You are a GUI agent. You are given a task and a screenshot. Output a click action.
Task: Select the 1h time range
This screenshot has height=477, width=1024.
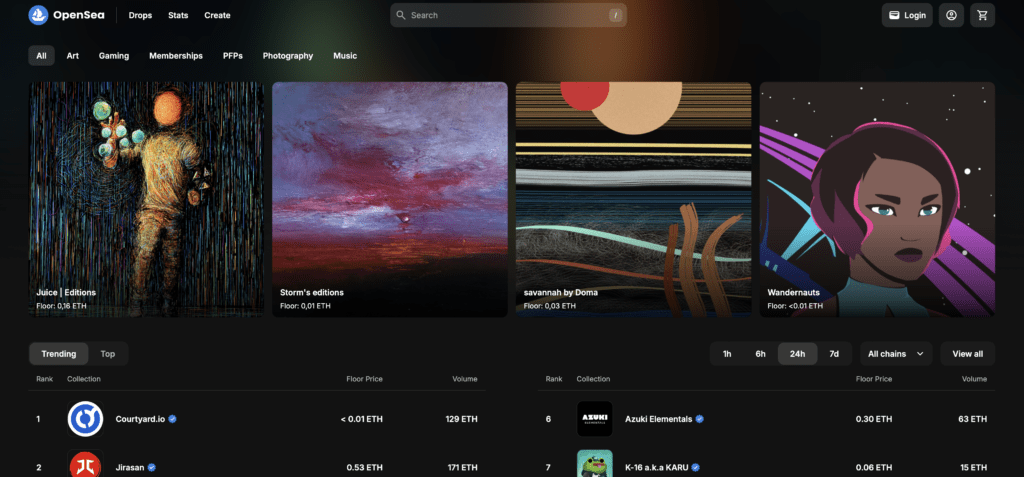[x=727, y=354]
